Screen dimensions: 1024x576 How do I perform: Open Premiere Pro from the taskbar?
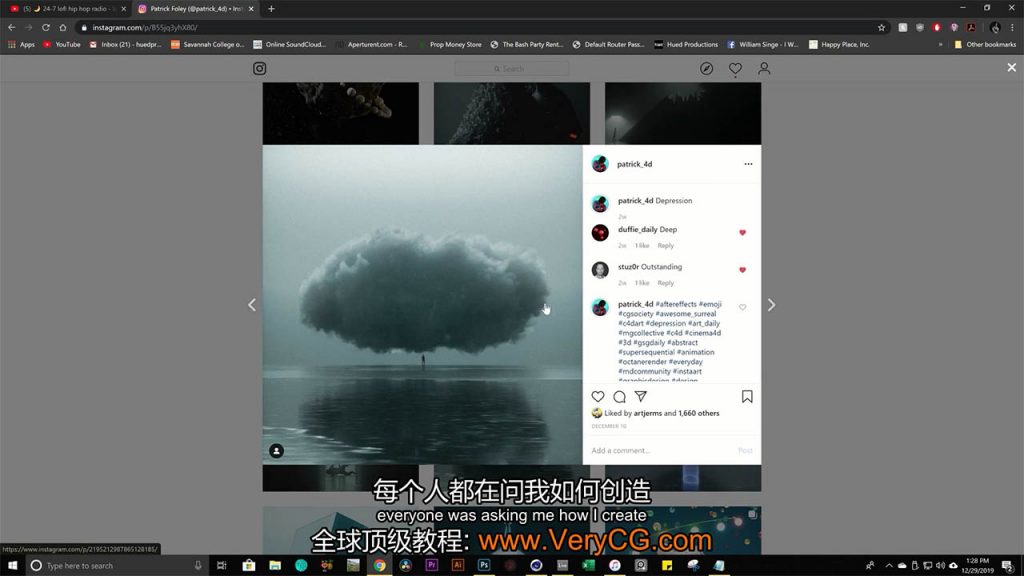(x=432, y=566)
